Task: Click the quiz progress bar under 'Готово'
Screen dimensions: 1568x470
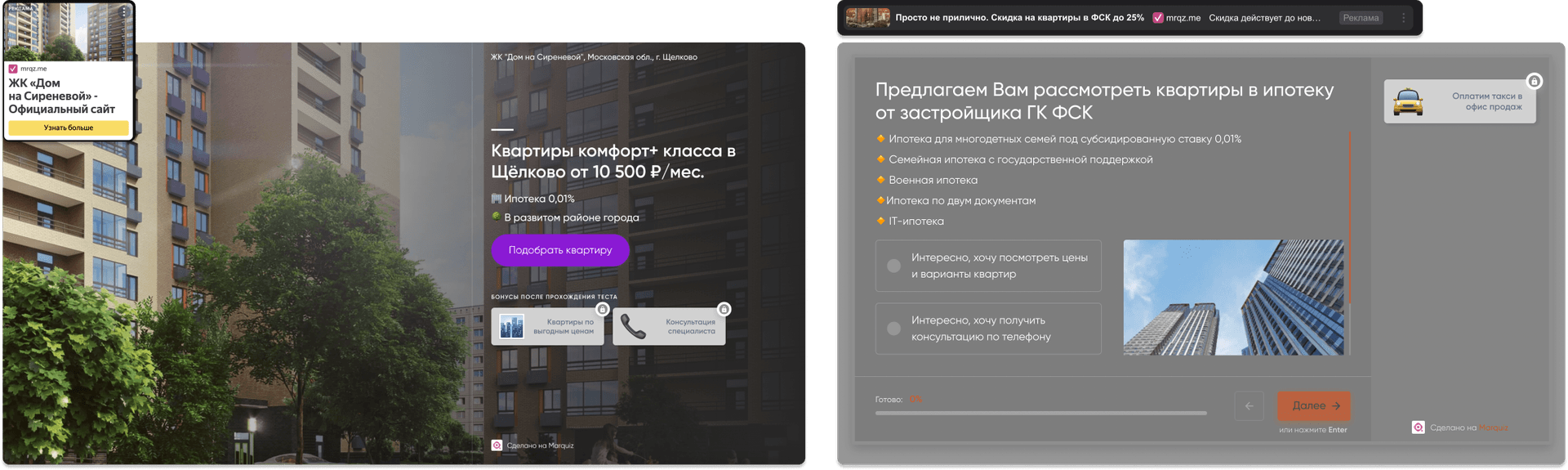Action: click(x=1040, y=414)
